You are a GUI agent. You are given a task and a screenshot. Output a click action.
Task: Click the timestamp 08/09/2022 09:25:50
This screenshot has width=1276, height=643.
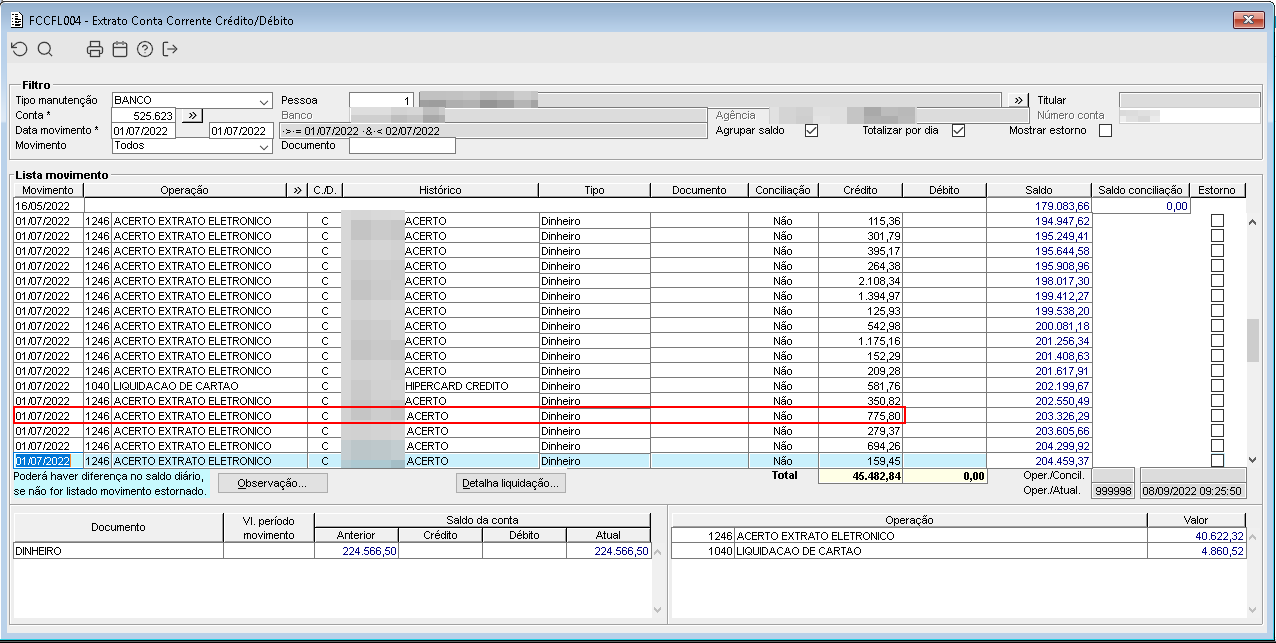tap(1195, 491)
